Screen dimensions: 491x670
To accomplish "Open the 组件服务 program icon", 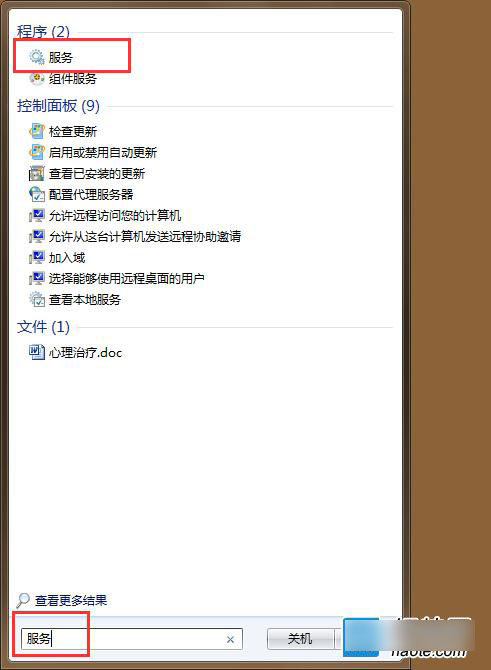I will (x=37, y=79).
